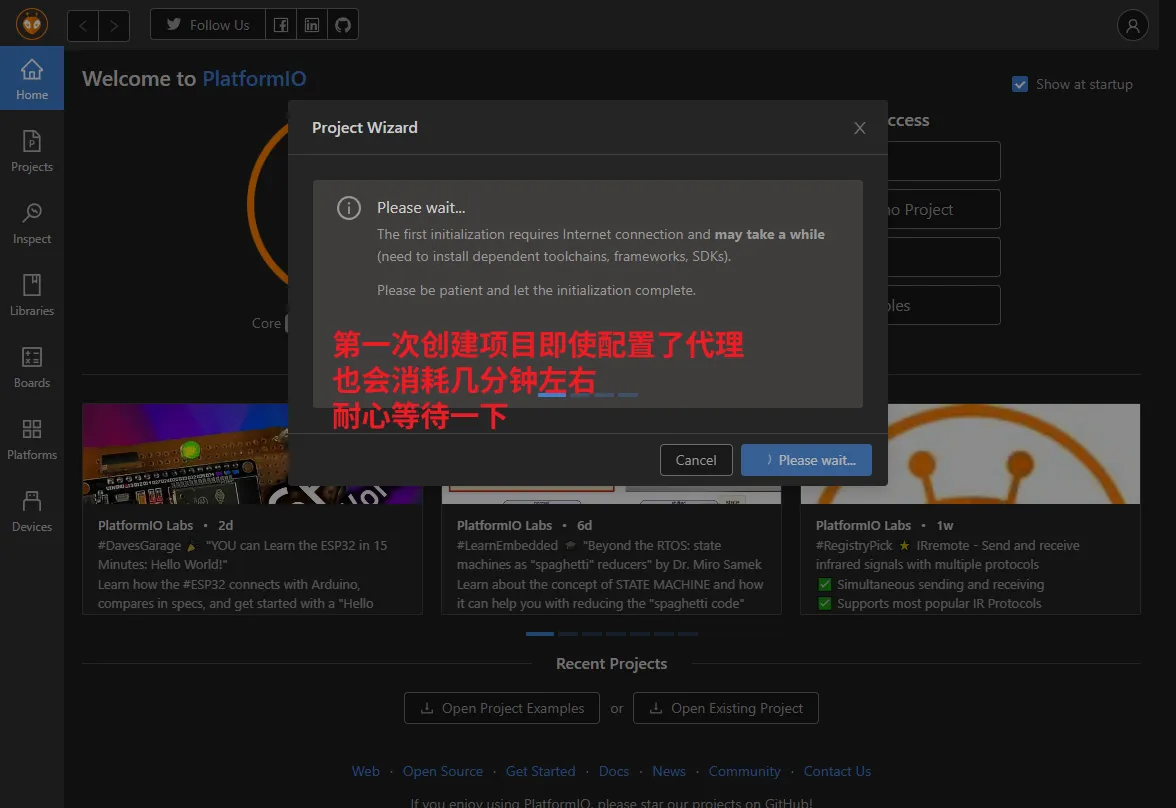The image size is (1176, 808).
Task: Click Open Project Examples button
Action: coord(502,708)
